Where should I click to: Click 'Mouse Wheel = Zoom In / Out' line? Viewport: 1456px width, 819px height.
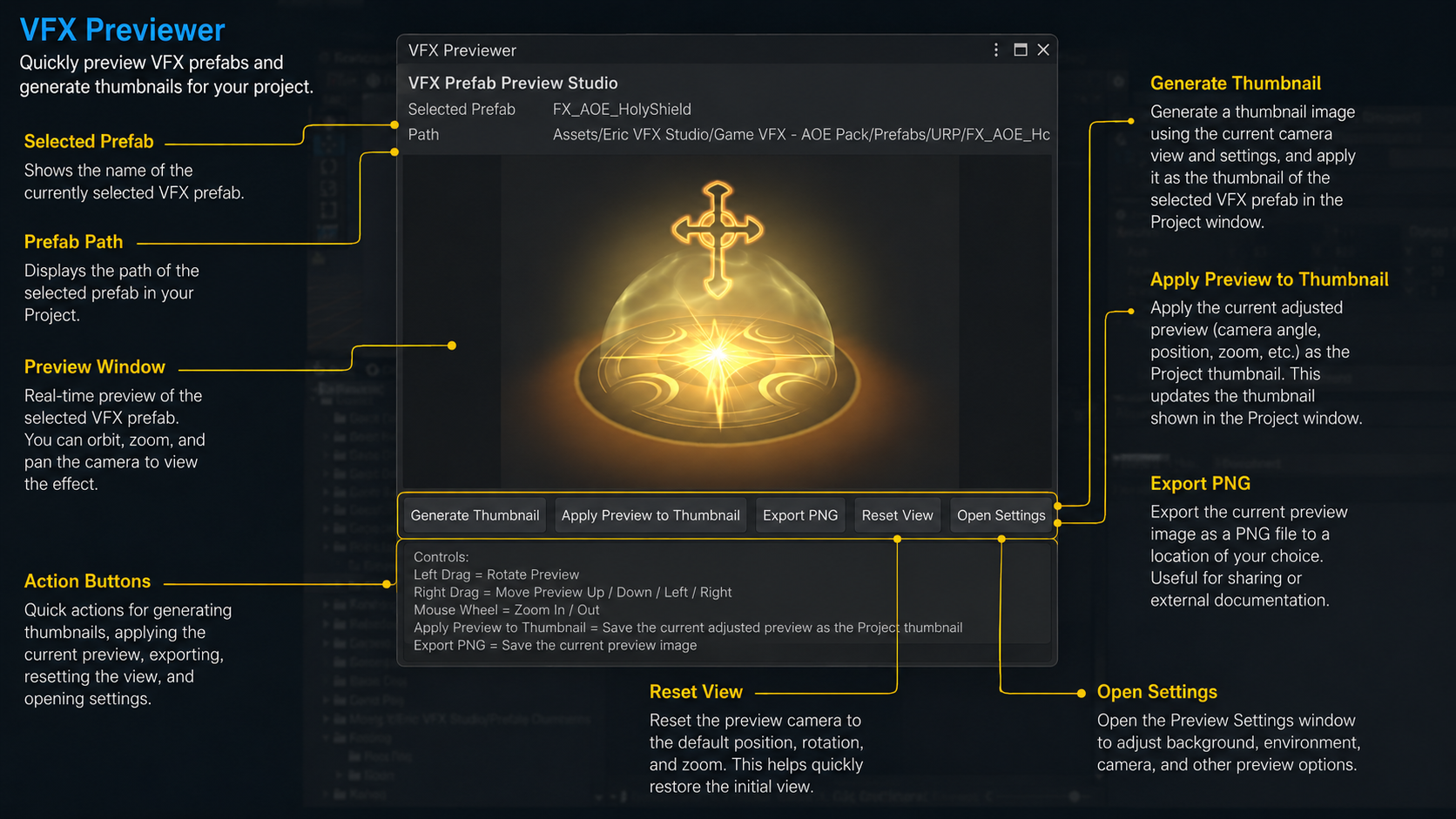pyautogui.click(x=506, y=610)
